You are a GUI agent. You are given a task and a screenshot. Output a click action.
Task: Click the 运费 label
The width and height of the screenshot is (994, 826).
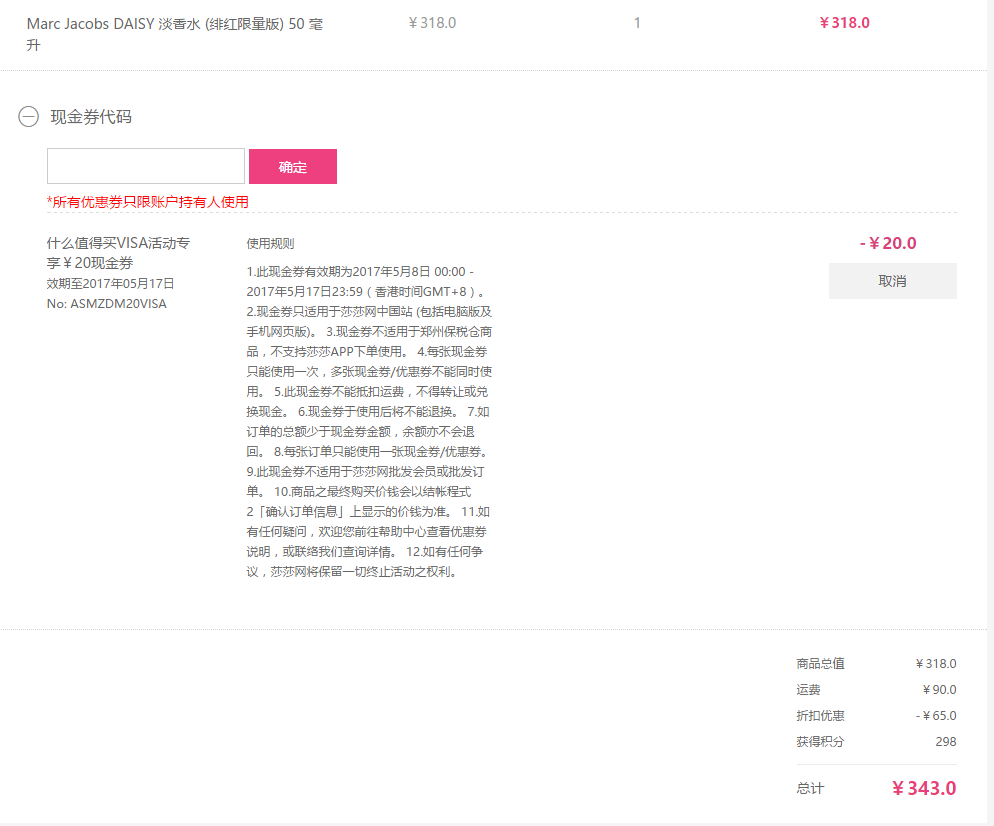(x=808, y=690)
